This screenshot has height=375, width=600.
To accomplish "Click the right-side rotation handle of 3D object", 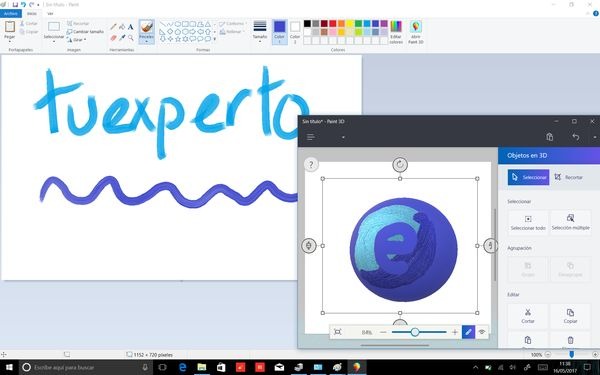I will pos(491,246).
